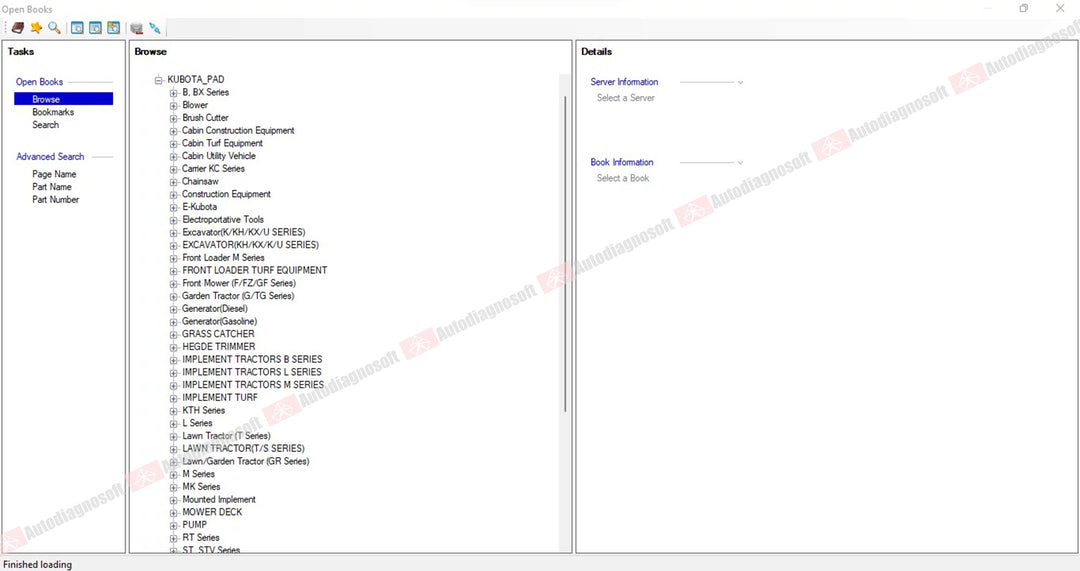This screenshot has width=1080, height=571.
Task: Expand the E-Kubota node
Action: tap(174, 207)
